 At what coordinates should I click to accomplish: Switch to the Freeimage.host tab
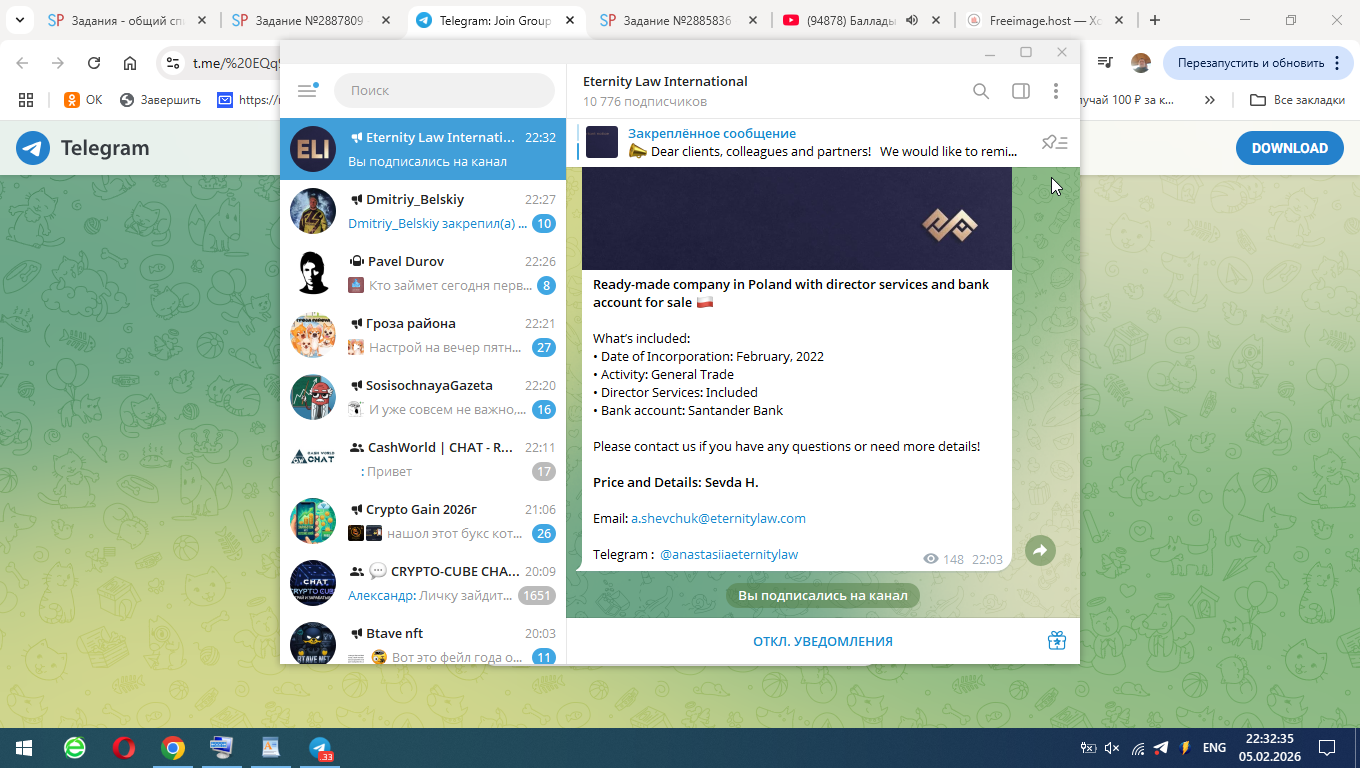[1043, 20]
